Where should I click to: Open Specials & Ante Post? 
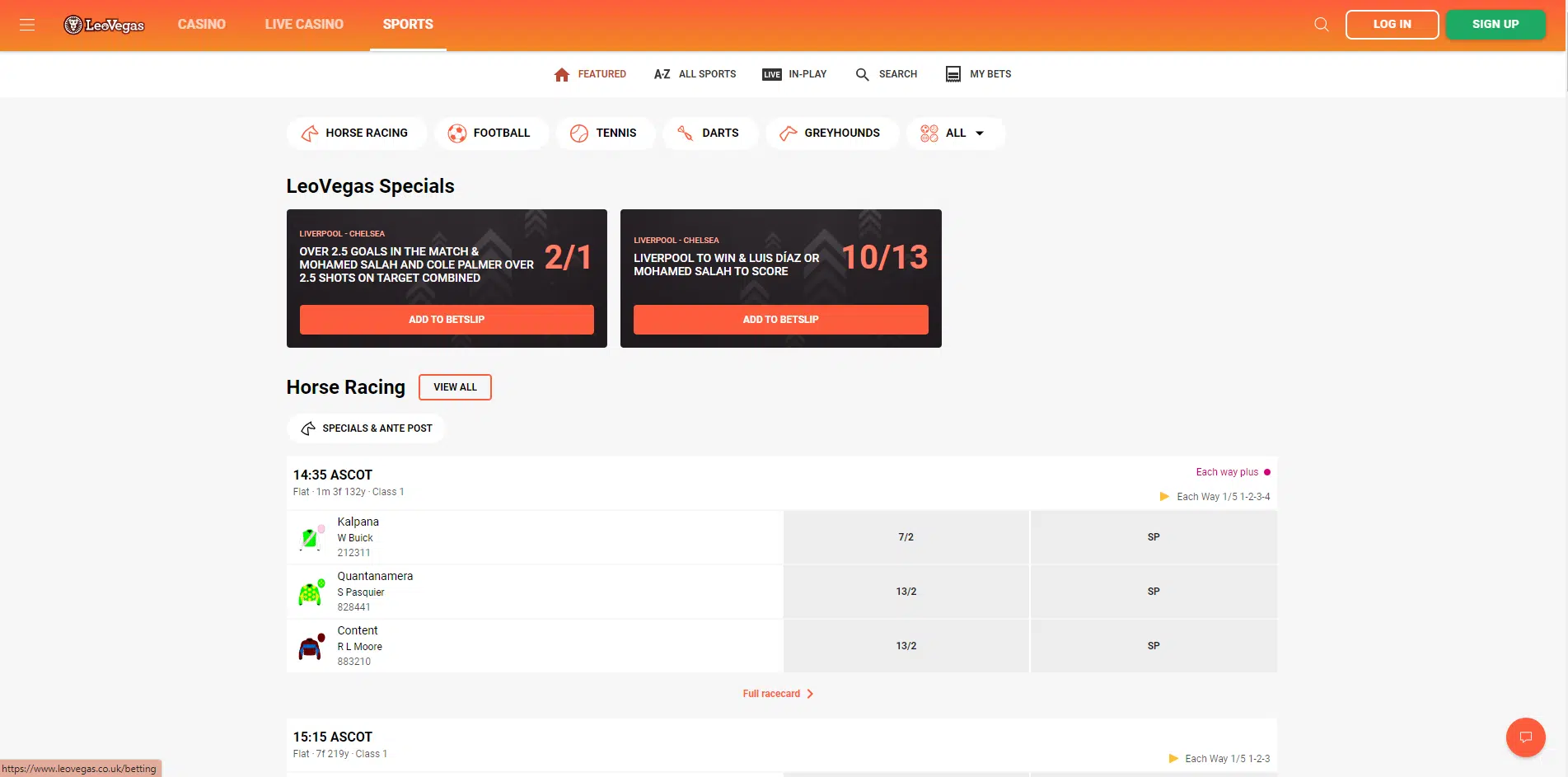click(367, 428)
